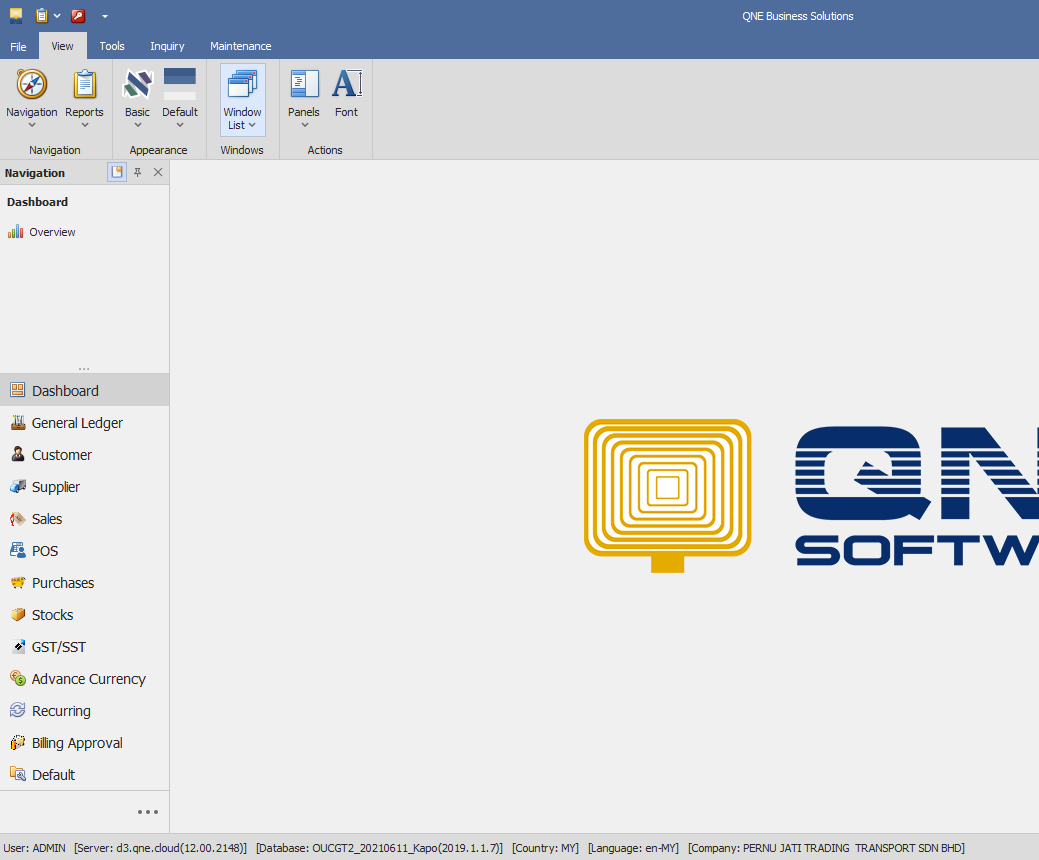Open the navigation pane overflow dots menu
Image resolution: width=1039 pixels, height=860 pixels.
click(x=148, y=812)
